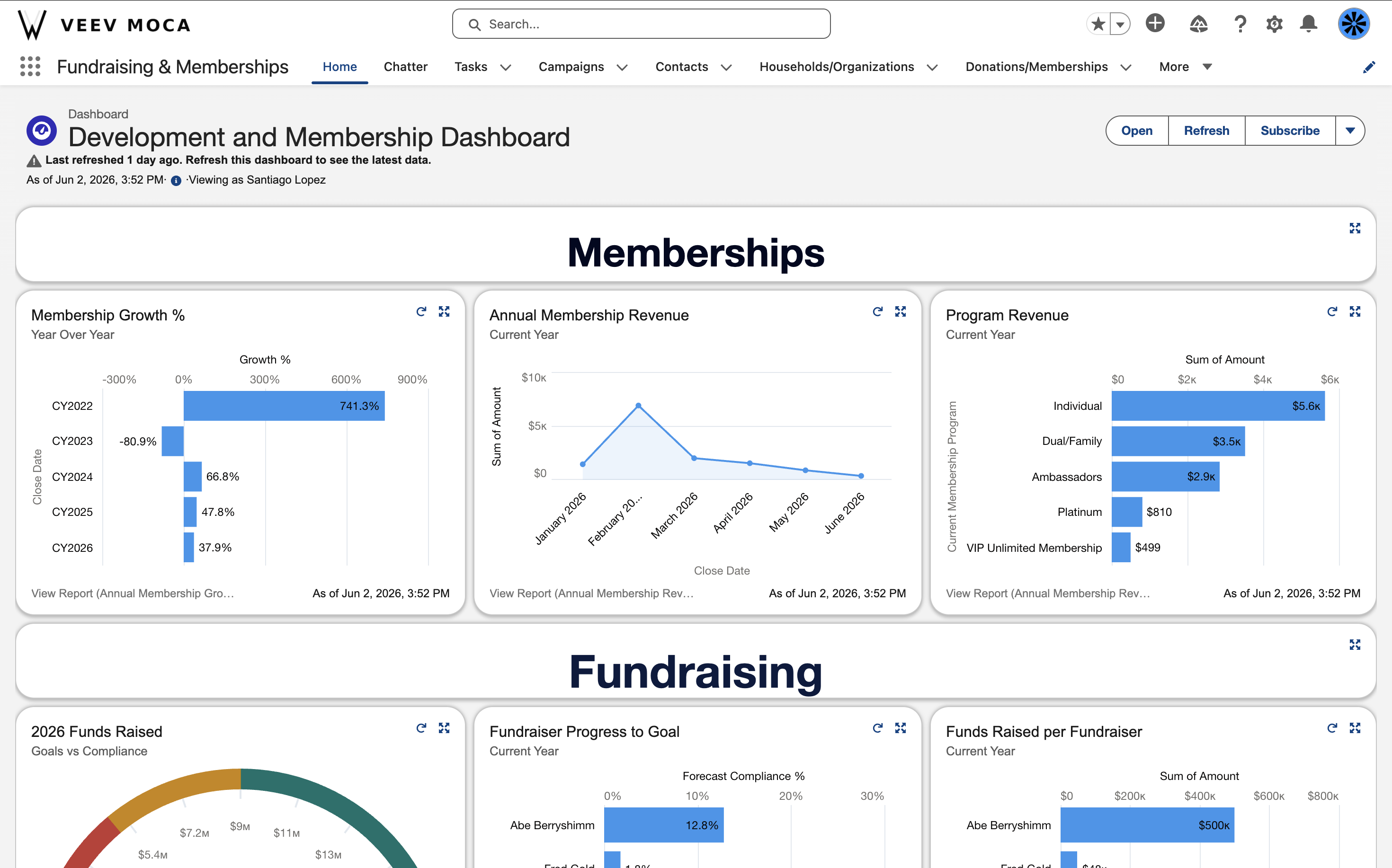Screen dimensions: 1392x868
Task: Expand the Annual Membership Revenue chart
Action: click(x=900, y=311)
